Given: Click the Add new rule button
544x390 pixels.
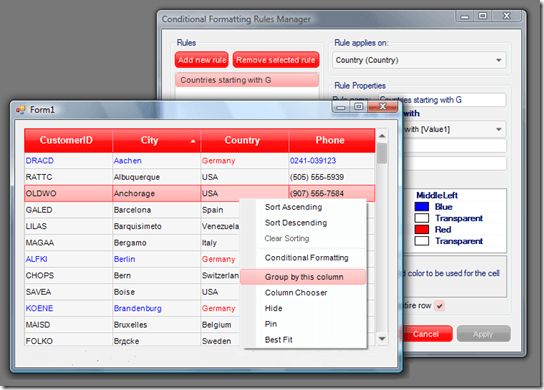Looking at the screenshot, I should (x=202, y=60).
